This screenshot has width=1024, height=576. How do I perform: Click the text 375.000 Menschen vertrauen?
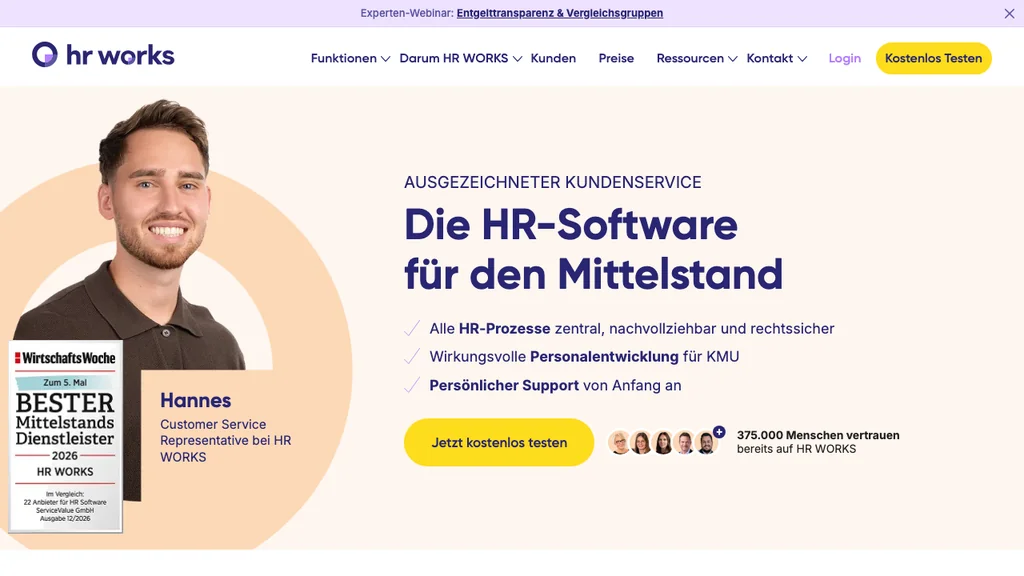(818, 435)
